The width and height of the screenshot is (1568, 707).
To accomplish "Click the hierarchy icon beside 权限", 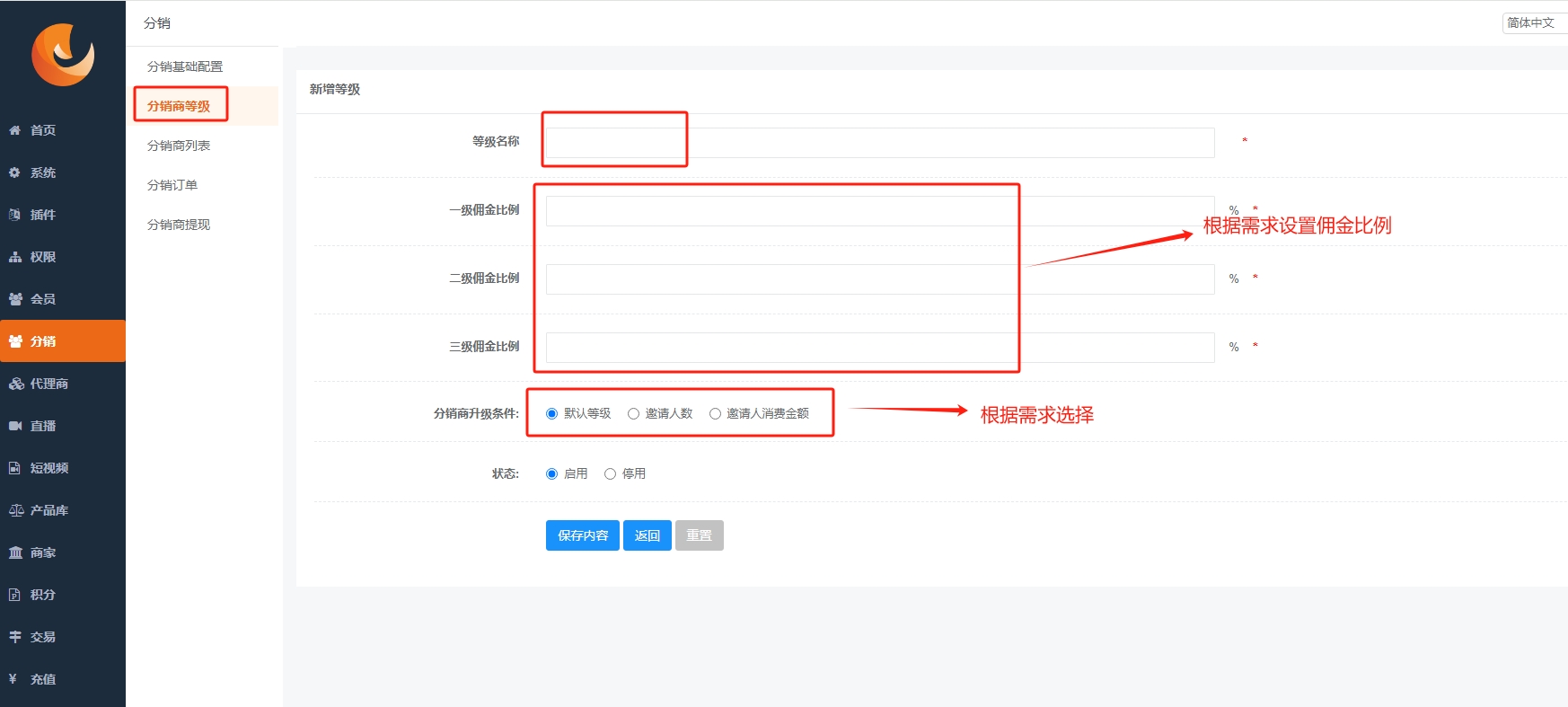I will point(15,257).
